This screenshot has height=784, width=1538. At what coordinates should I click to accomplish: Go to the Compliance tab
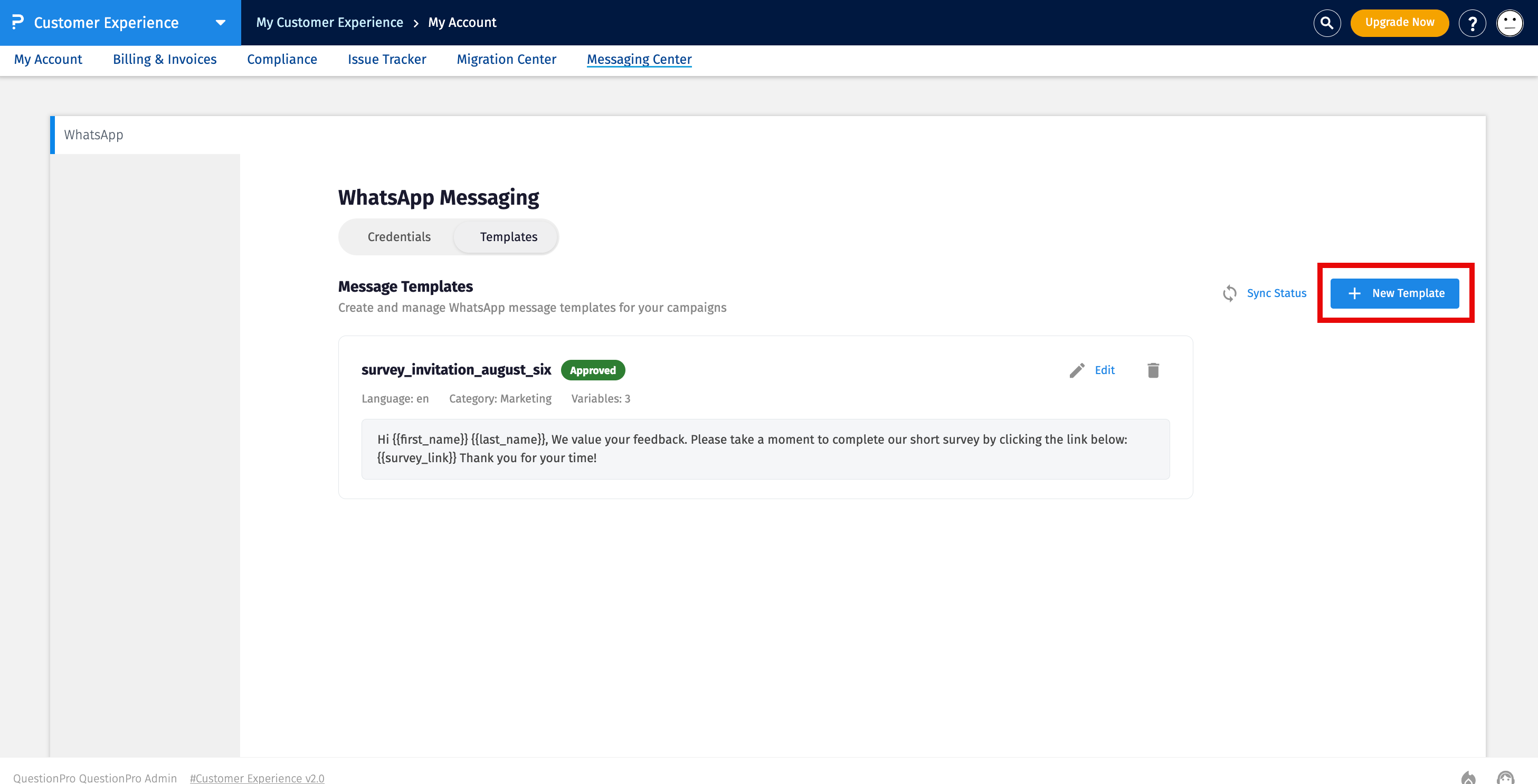point(282,59)
